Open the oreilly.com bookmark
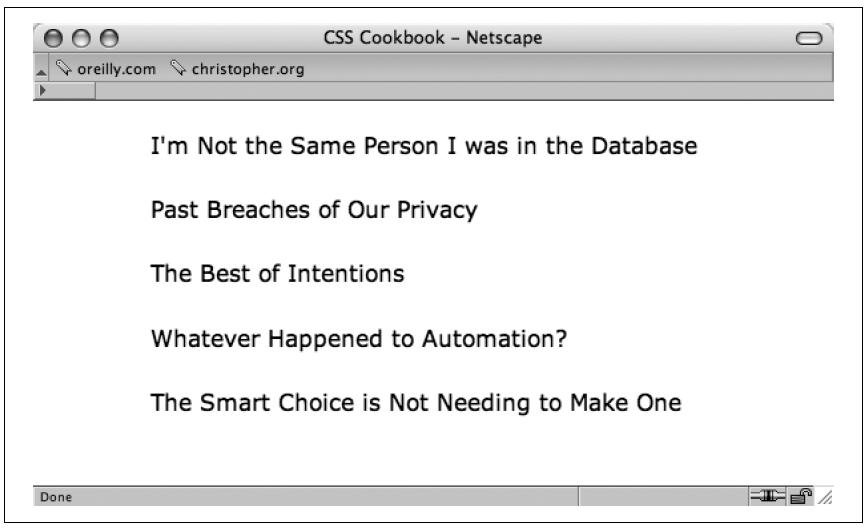Screen dimensions: 866x529 point(117,69)
